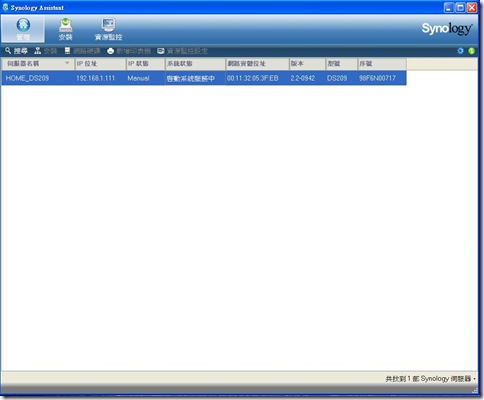
Task: Select the HOME_DS209 server name cell
Action: (x=38, y=78)
